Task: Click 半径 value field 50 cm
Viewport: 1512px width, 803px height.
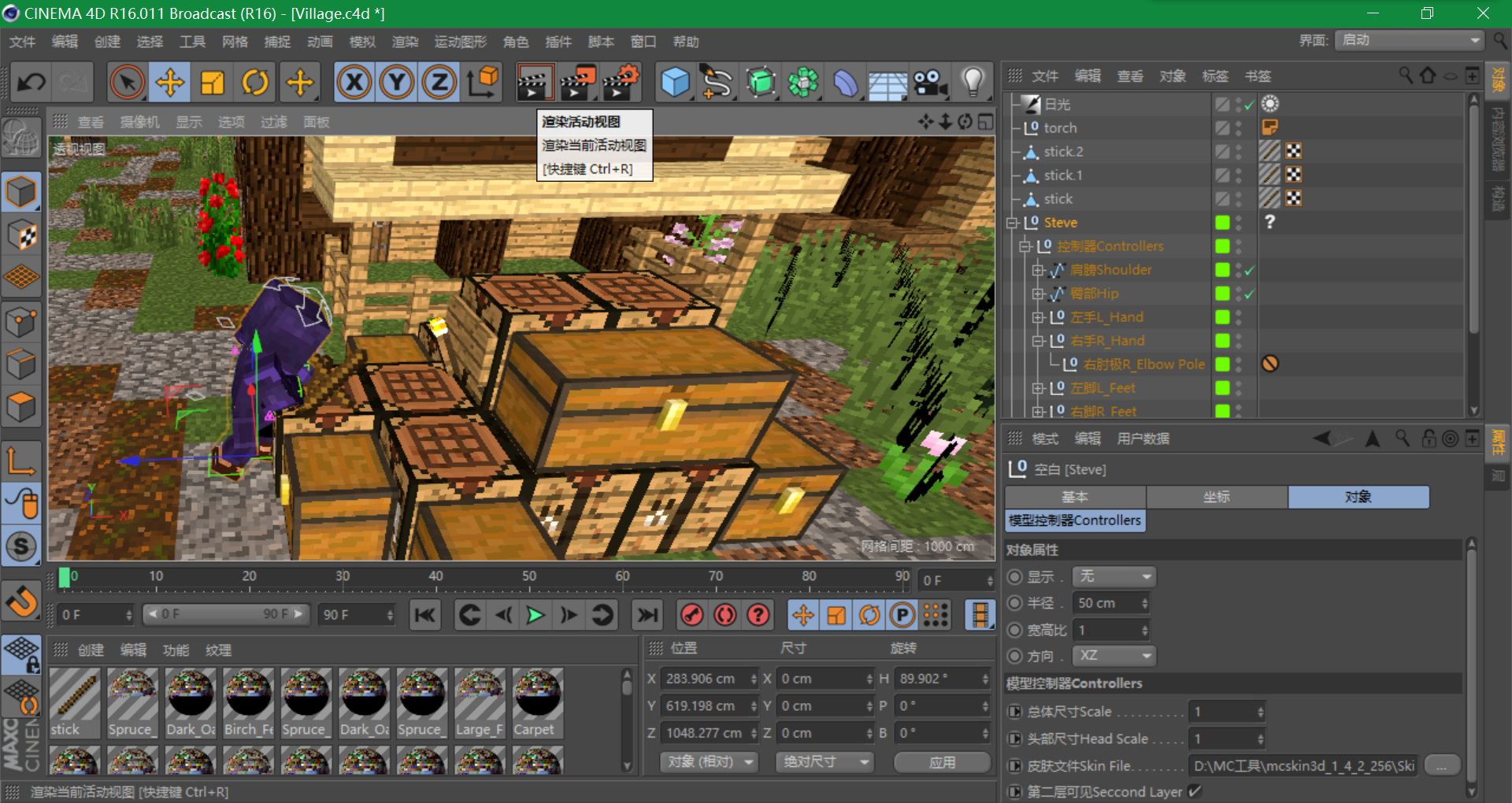Action: coord(1110,603)
